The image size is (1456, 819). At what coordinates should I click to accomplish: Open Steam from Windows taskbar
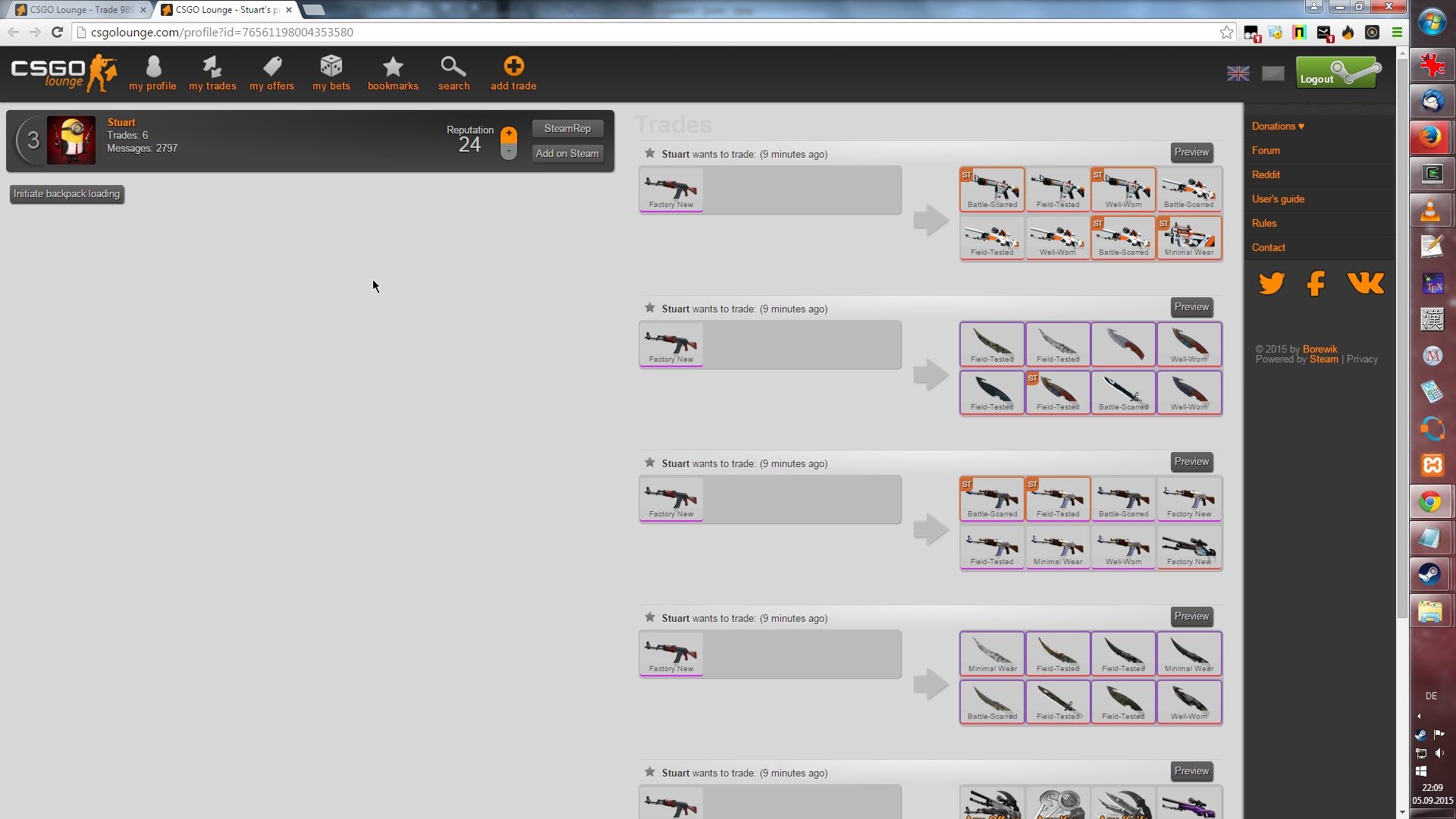pyautogui.click(x=1430, y=574)
